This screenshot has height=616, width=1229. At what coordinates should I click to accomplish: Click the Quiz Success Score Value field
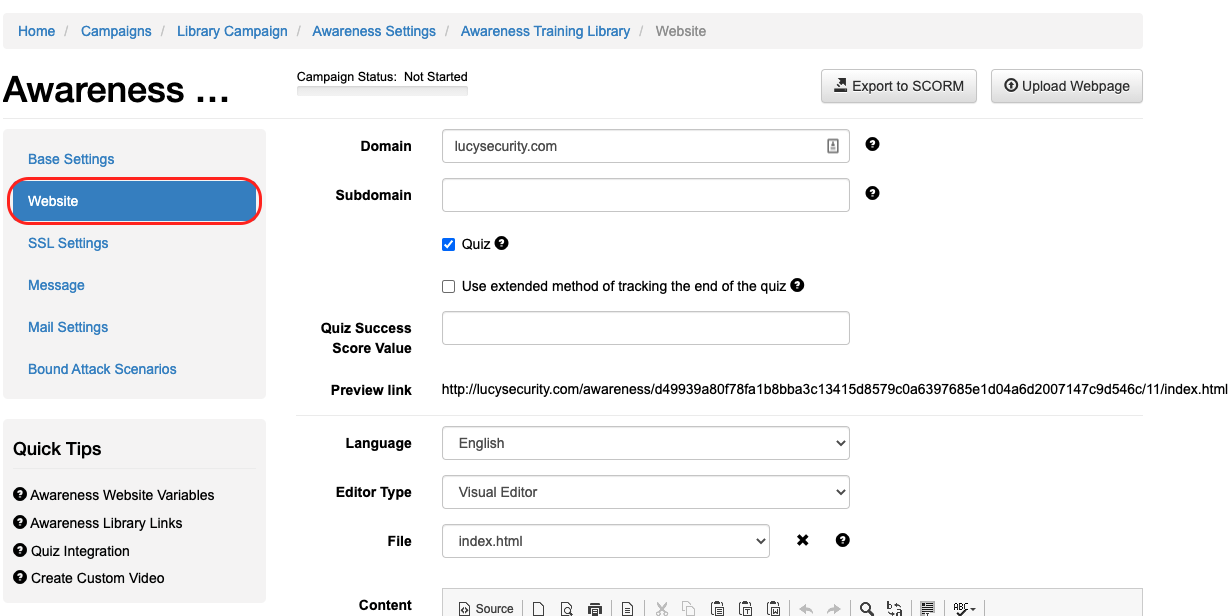[646, 328]
